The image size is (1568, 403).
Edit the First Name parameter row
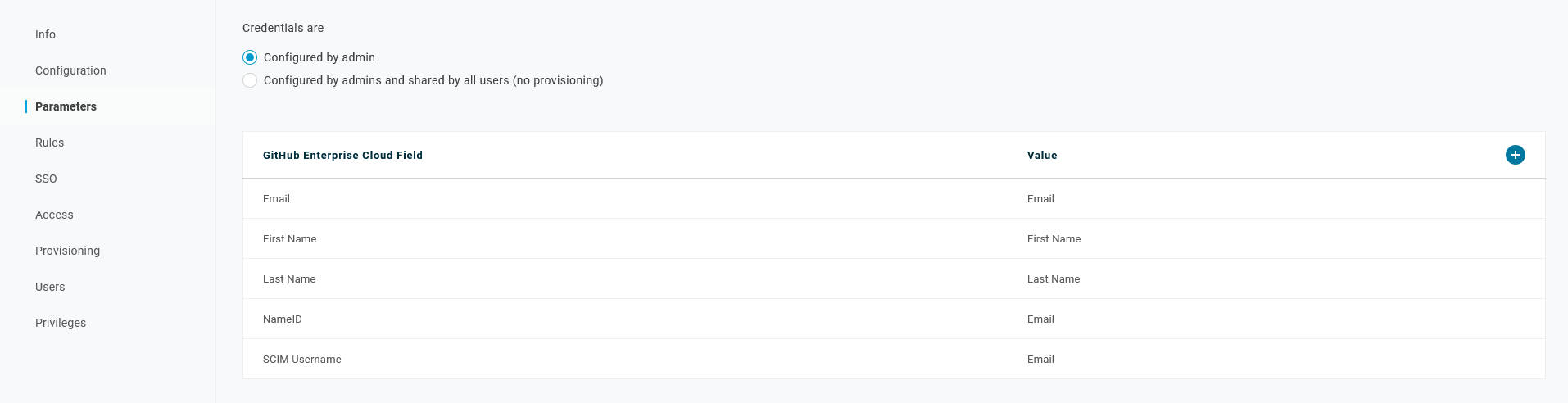tap(289, 239)
